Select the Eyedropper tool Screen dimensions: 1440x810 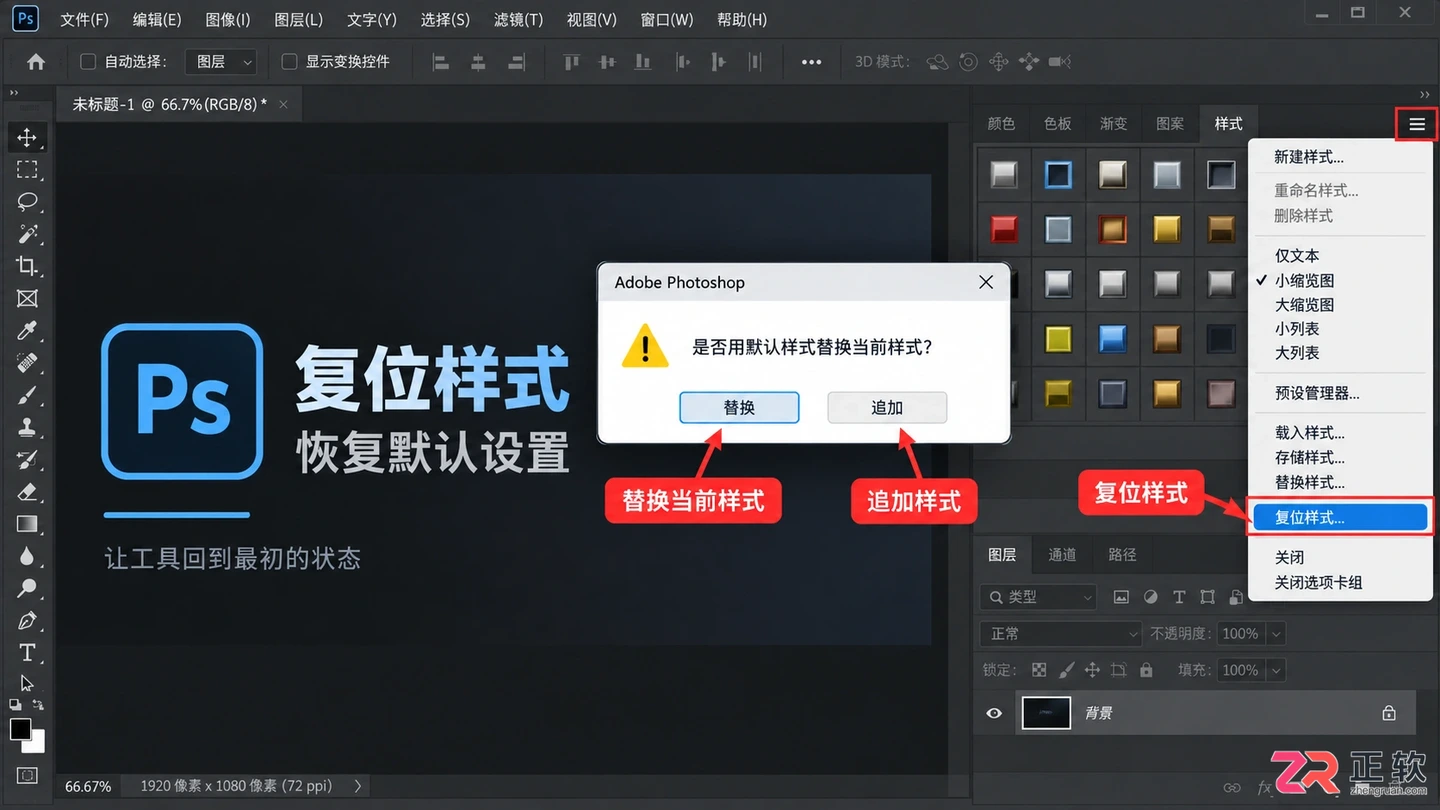(x=27, y=330)
